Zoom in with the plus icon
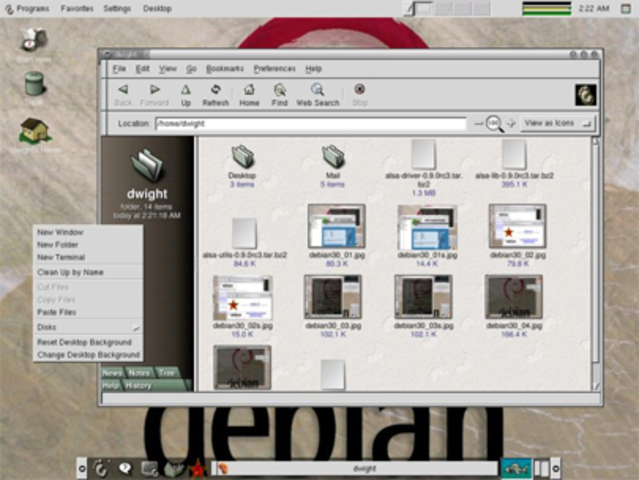639x480 pixels. (x=511, y=123)
